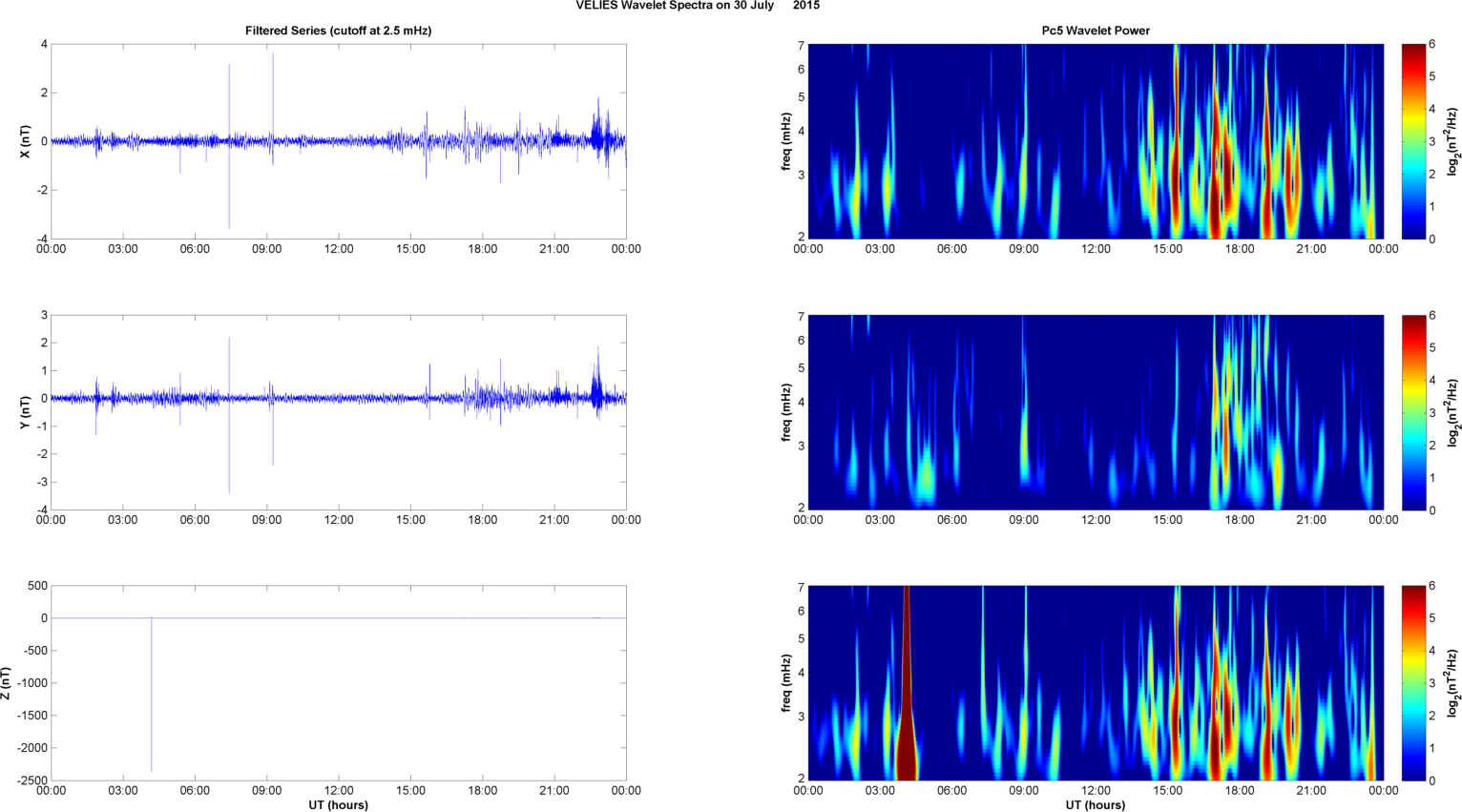Click the "21:00" tick under the bottom wavelet plot

click(x=1311, y=791)
